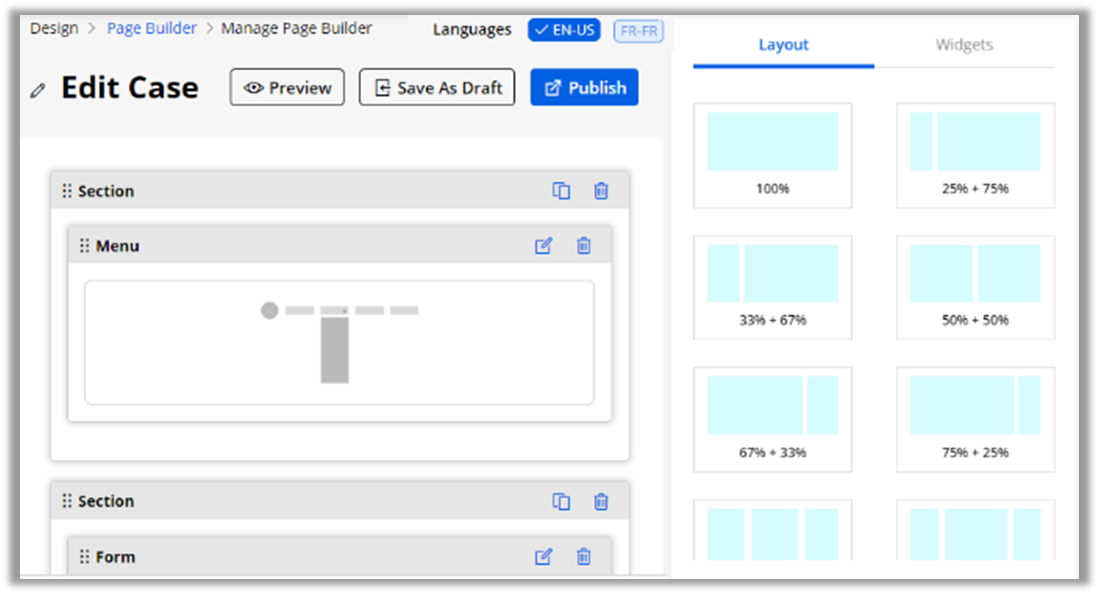Switch to FR-FR language

click(638, 30)
